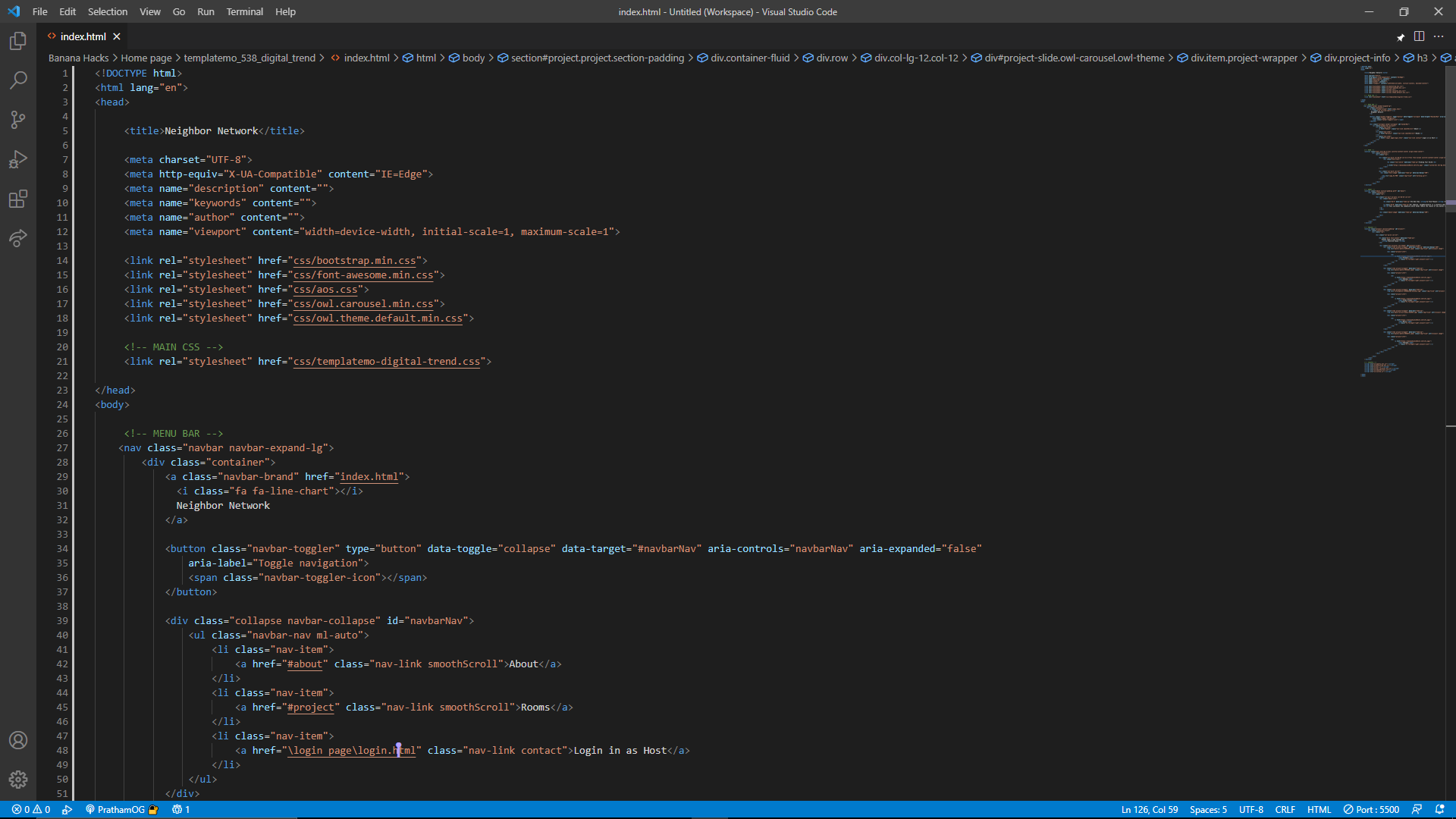Click the body breadcrumb item

pyautogui.click(x=473, y=58)
